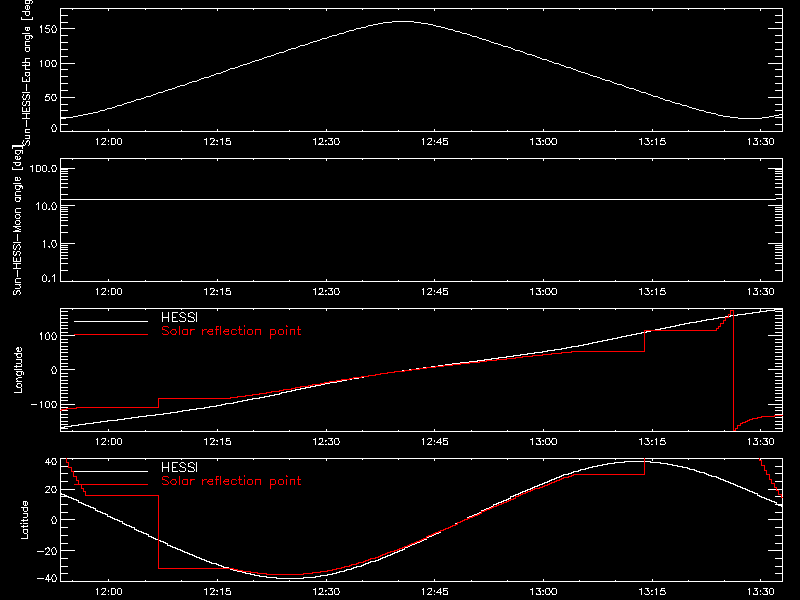Select "12:30" time label under the Earth angle plot
The width and height of the screenshot is (800, 600).
point(326,142)
